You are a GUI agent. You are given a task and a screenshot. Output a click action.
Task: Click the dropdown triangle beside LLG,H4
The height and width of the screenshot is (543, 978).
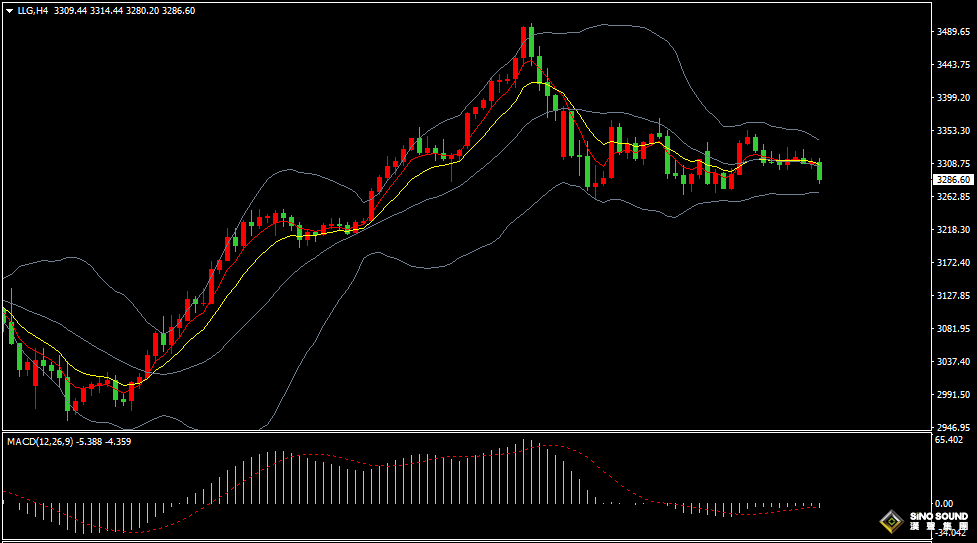pyautogui.click(x=9, y=11)
